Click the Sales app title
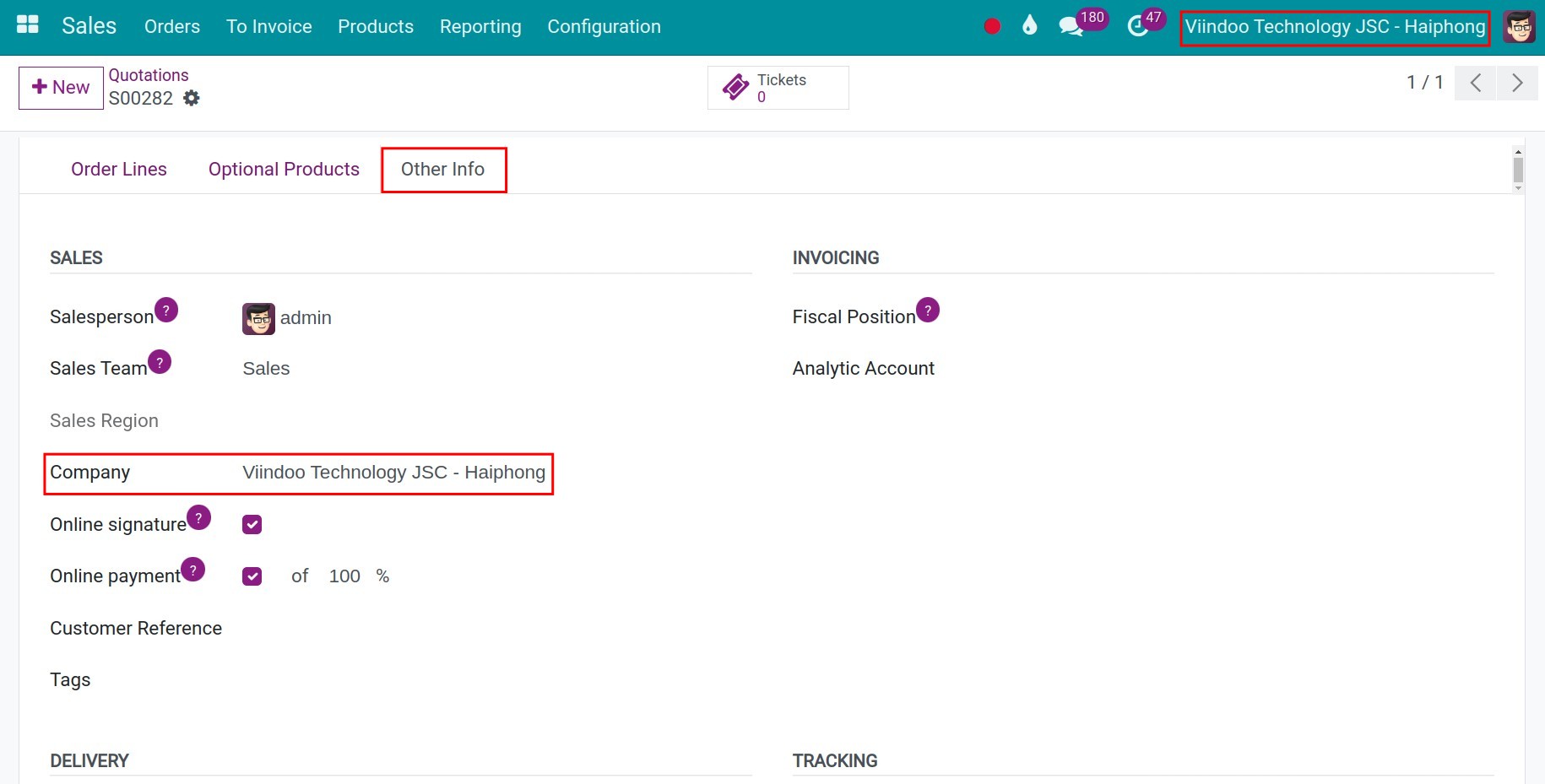Image resolution: width=1545 pixels, height=784 pixels. point(89,26)
